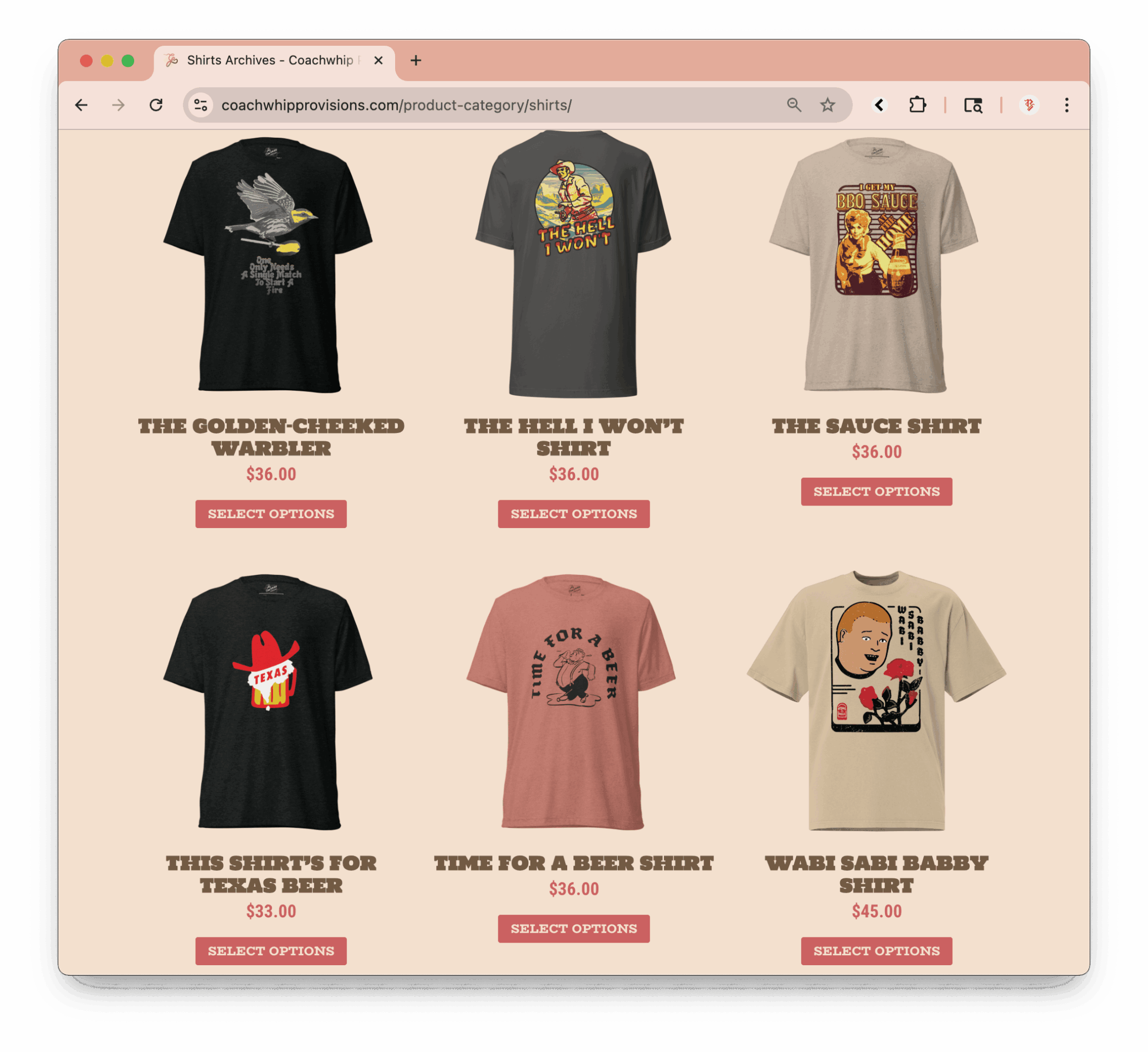Bookmark this page with the star icon
This screenshot has width=1148, height=1052.
coord(828,105)
